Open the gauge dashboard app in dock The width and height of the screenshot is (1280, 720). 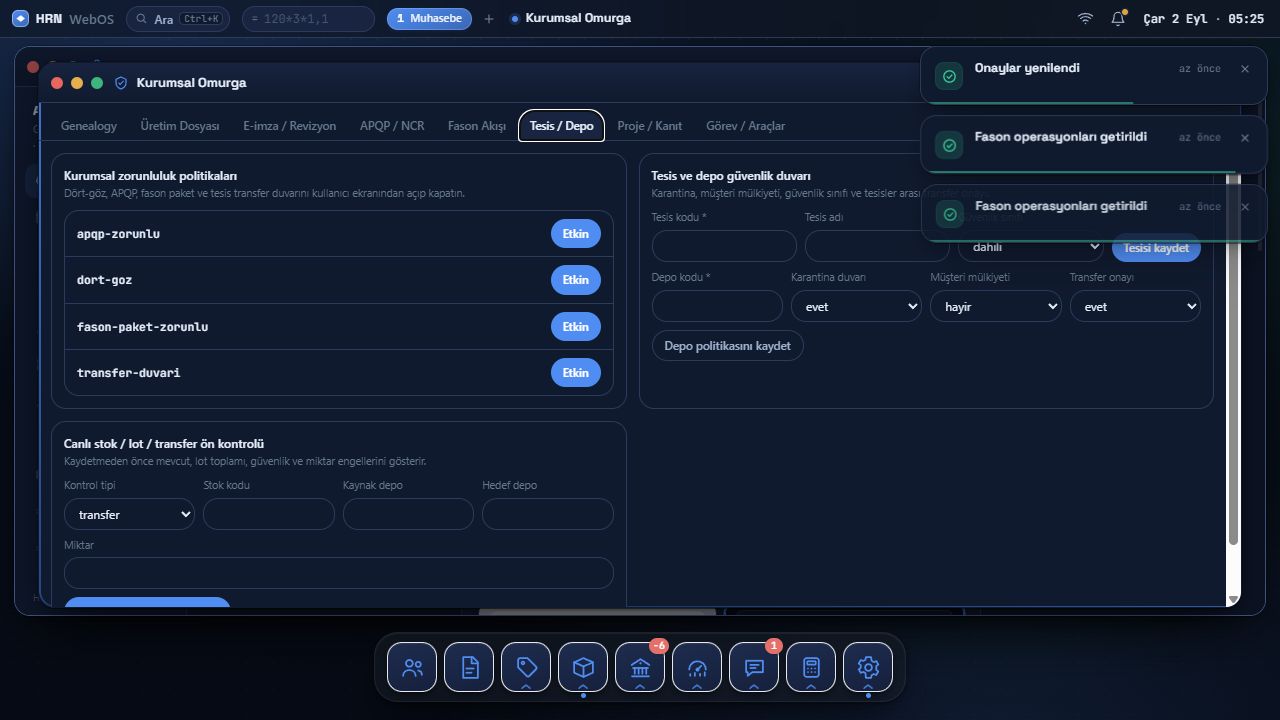(697, 667)
